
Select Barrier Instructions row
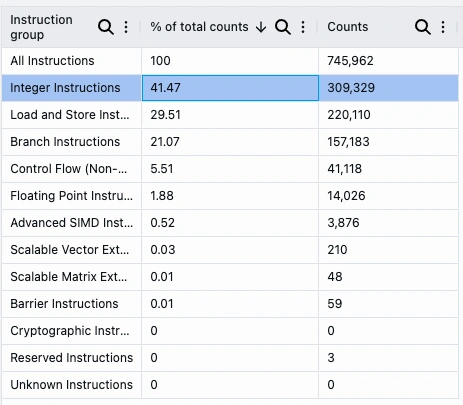[230, 304]
